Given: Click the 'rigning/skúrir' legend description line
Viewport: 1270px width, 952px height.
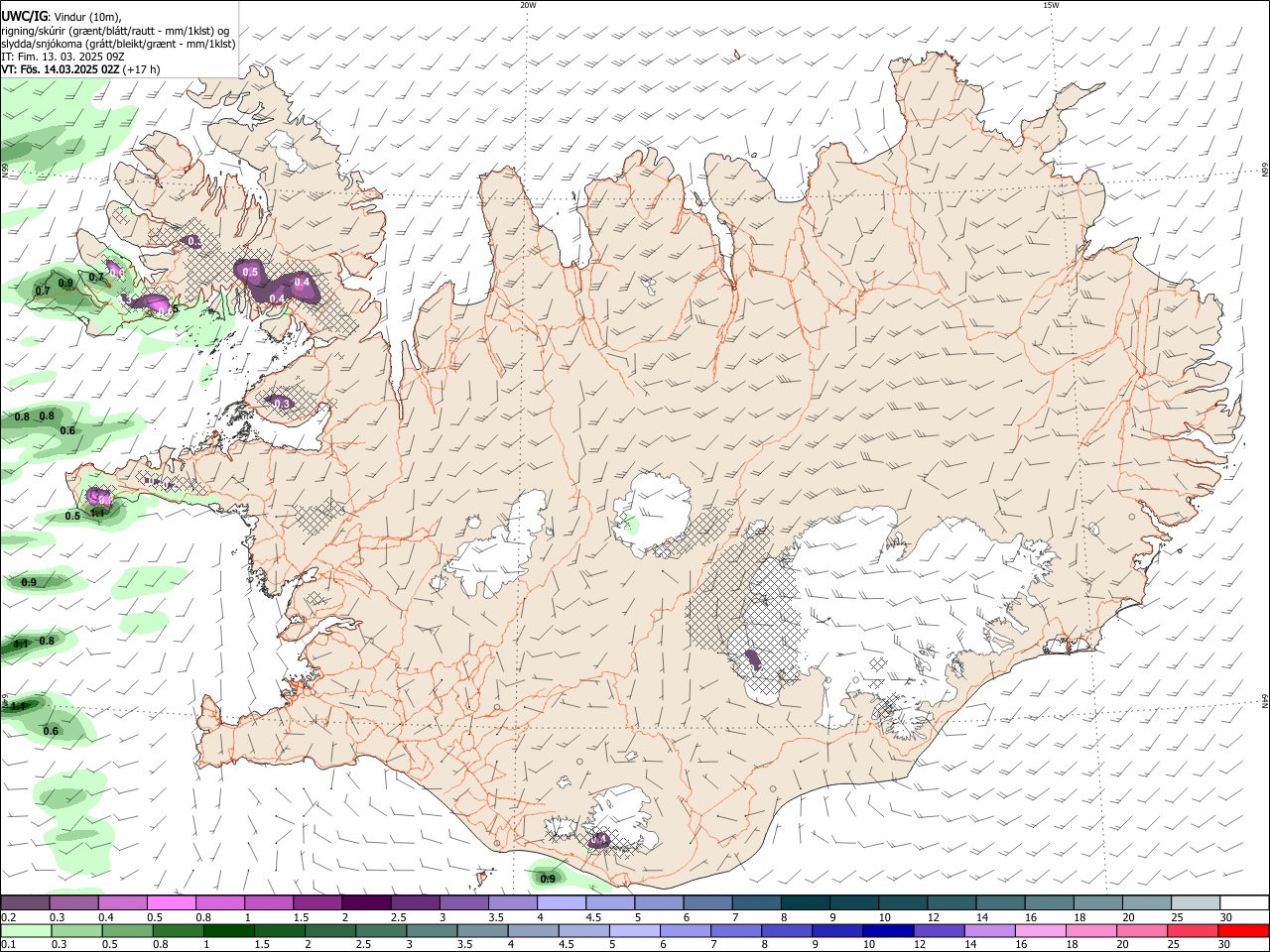Looking at the screenshot, I should click(115, 30).
